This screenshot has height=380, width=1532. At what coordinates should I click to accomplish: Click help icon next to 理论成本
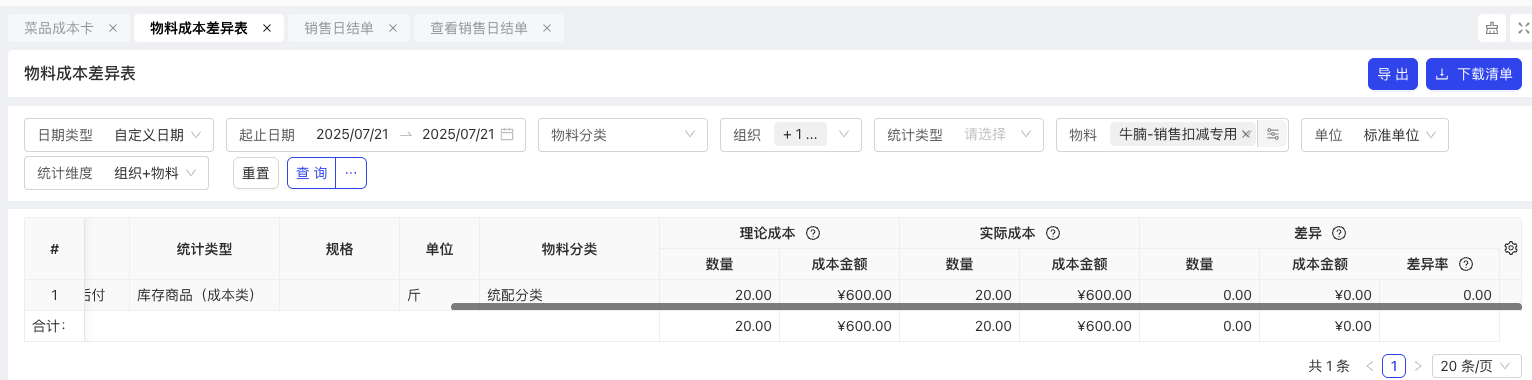click(x=813, y=233)
